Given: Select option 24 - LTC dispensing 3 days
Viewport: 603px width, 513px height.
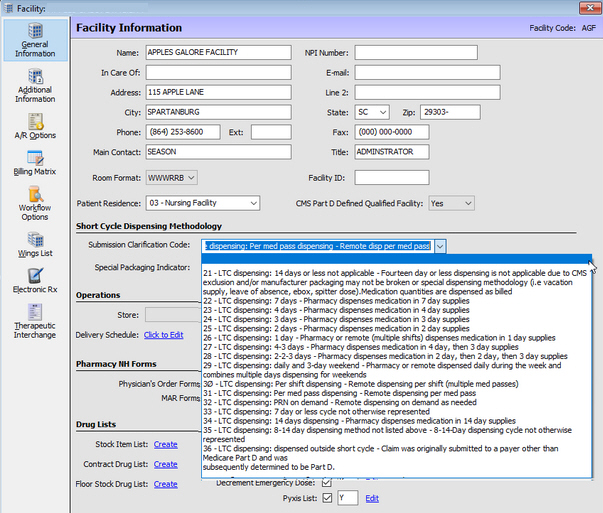Looking at the screenshot, I should coord(396,319).
